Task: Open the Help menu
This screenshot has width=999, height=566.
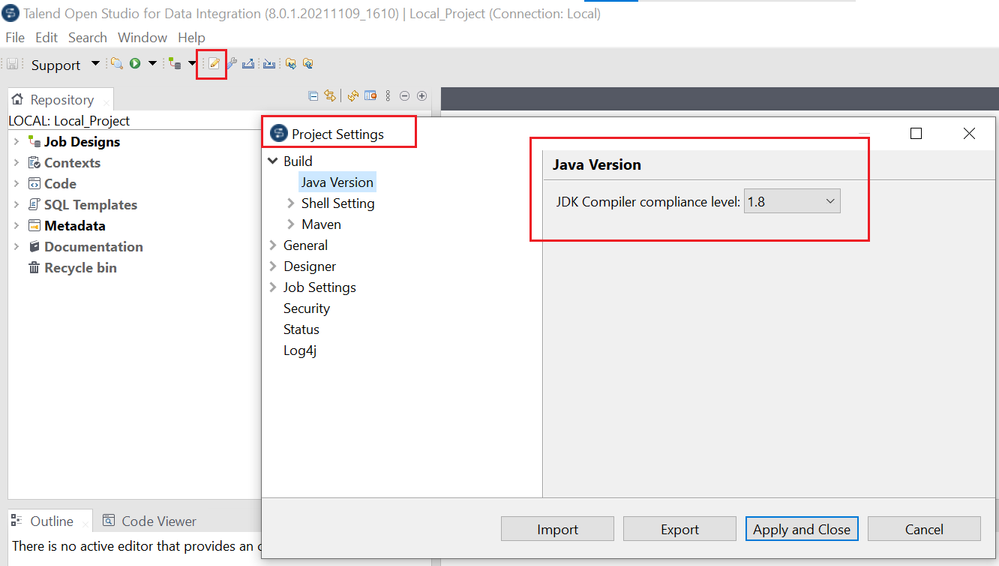Action: point(191,38)
